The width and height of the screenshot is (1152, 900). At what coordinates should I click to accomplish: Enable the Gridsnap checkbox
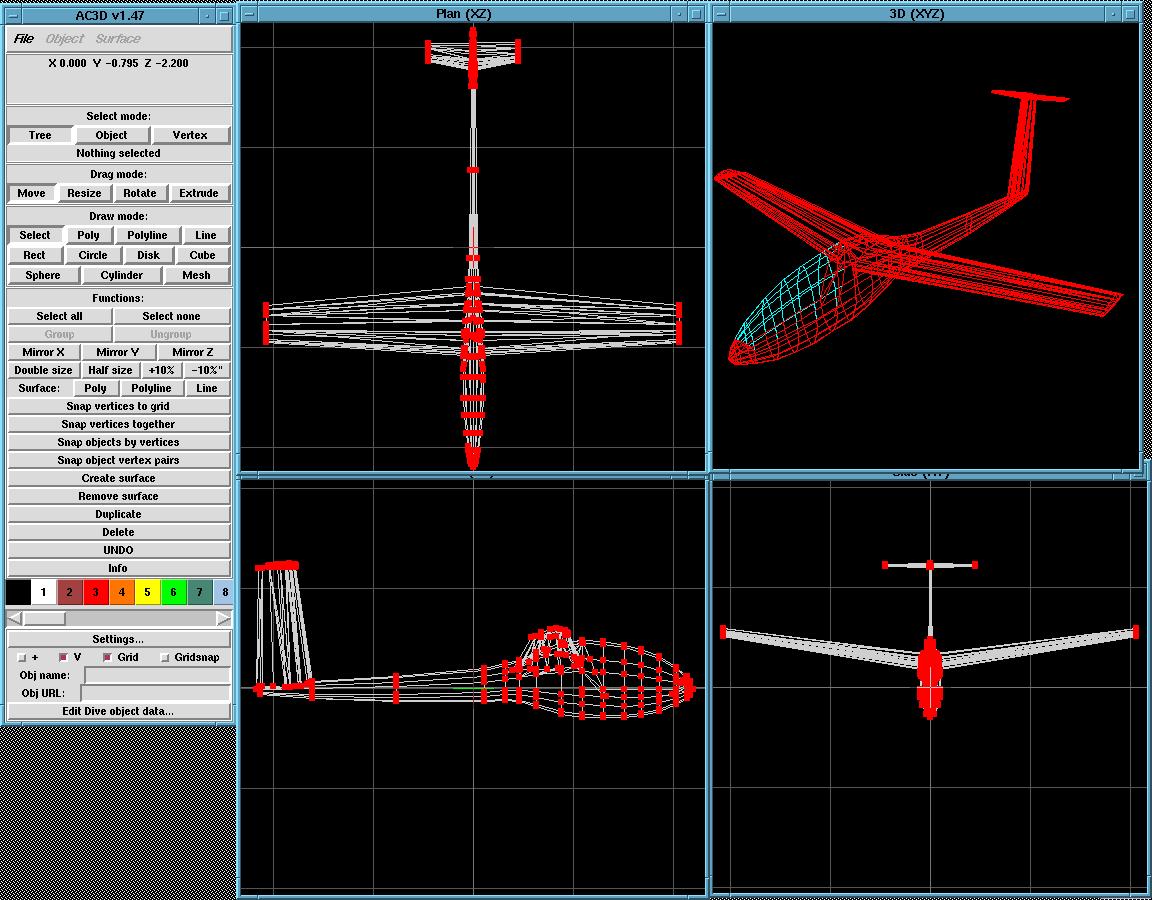166,658
